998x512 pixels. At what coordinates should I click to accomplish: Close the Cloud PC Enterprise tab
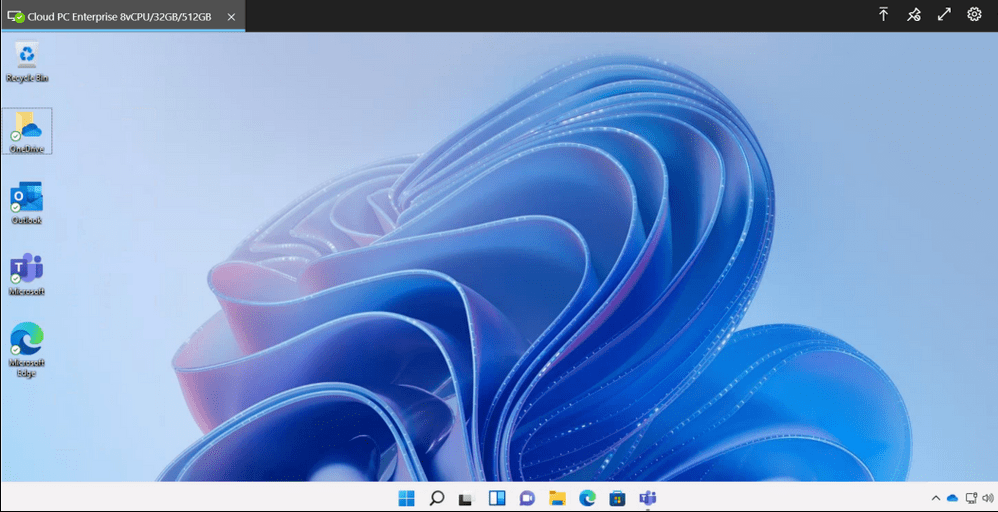point(231,17)
